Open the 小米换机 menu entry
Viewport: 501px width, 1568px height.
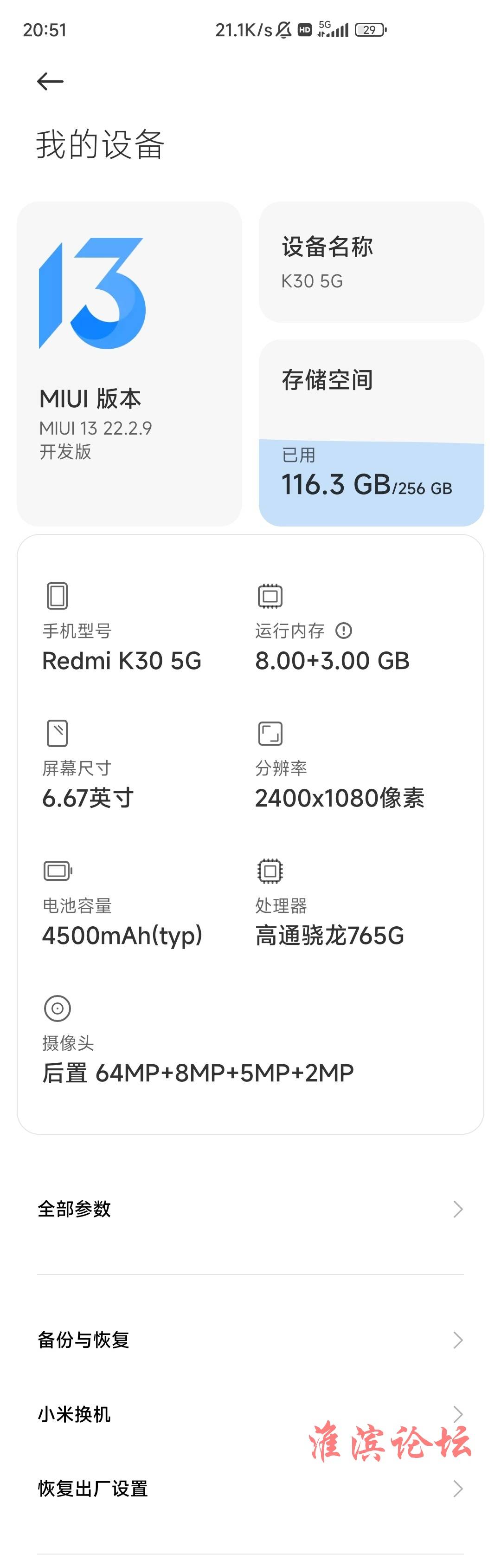[x=250, y=1414]
